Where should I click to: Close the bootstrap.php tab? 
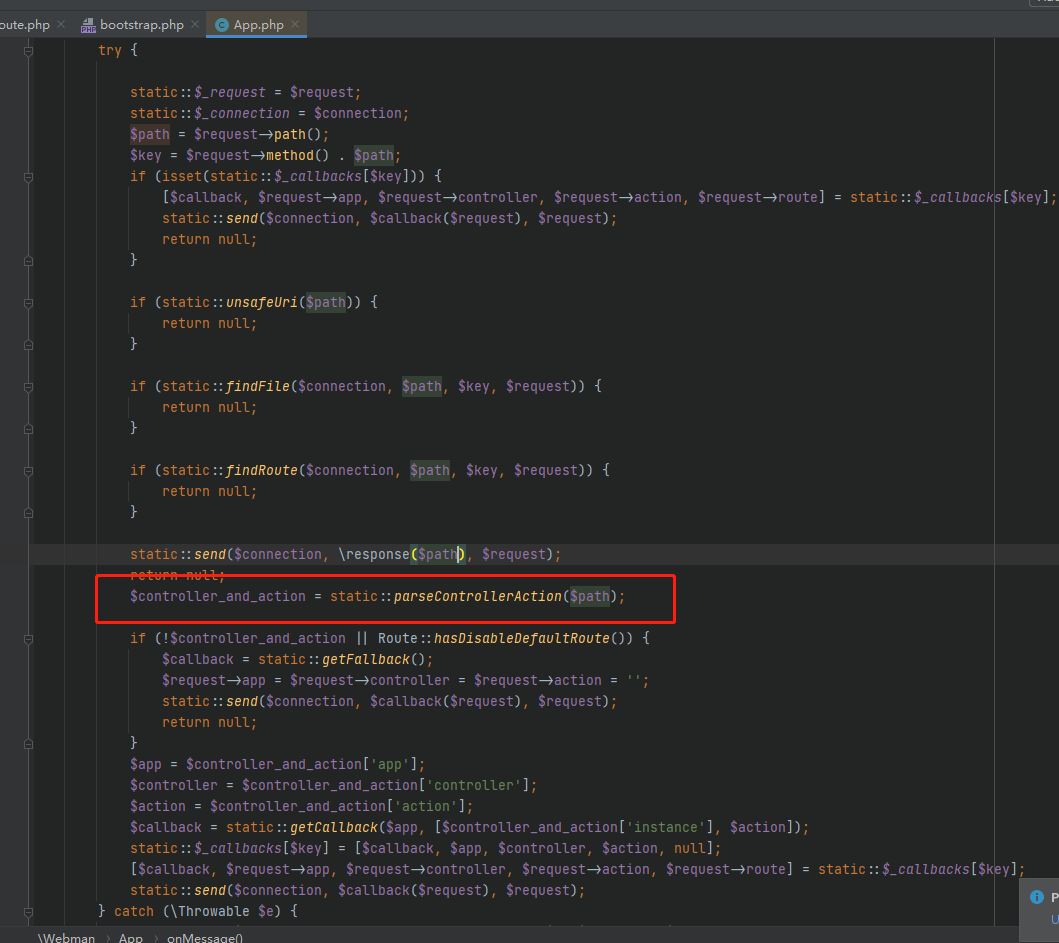click(x=195, y=24)
